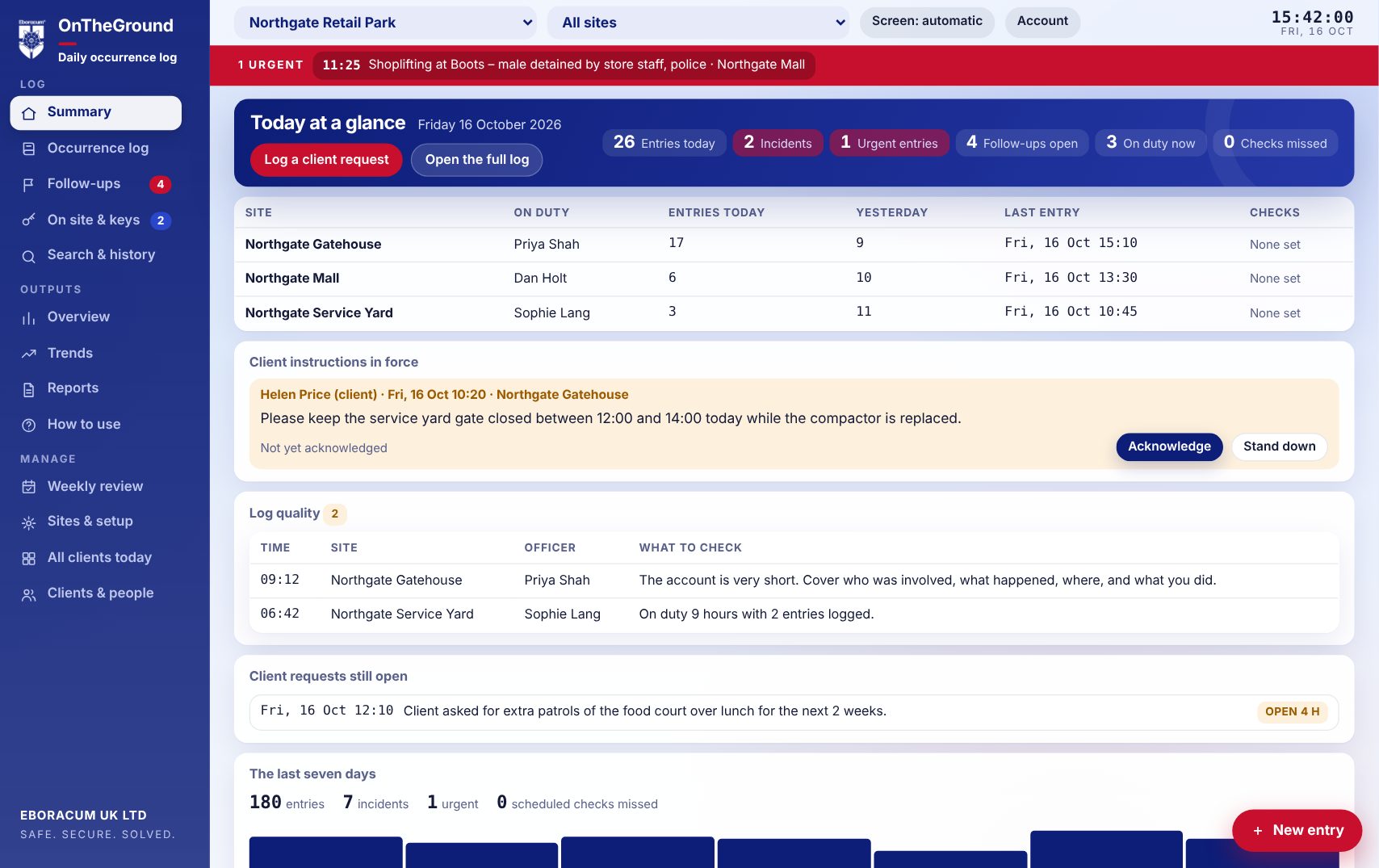The height and width of the screenshot is (868, 1379).
Task: Open Weekly review in Manage
Action: (95, 486)
